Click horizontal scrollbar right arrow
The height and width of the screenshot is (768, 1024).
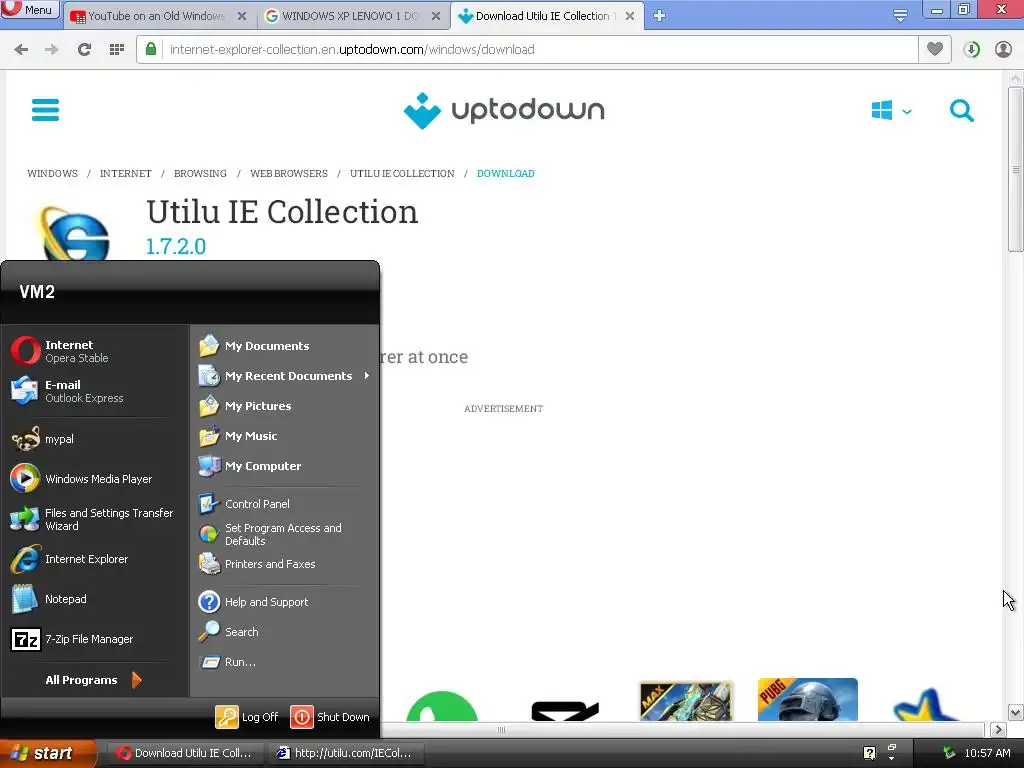(x=998, y=729)
